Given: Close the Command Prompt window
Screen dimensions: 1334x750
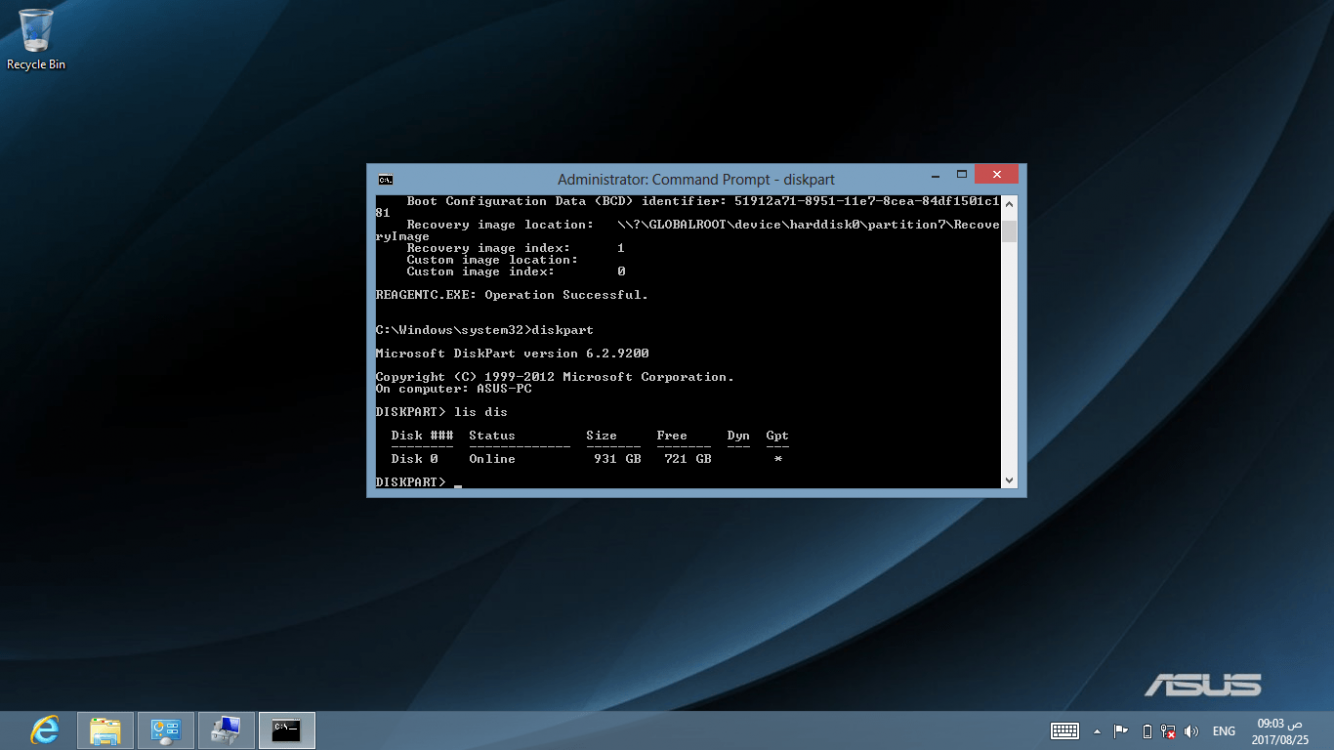Looking at the screenshot, I should point(996,175).
